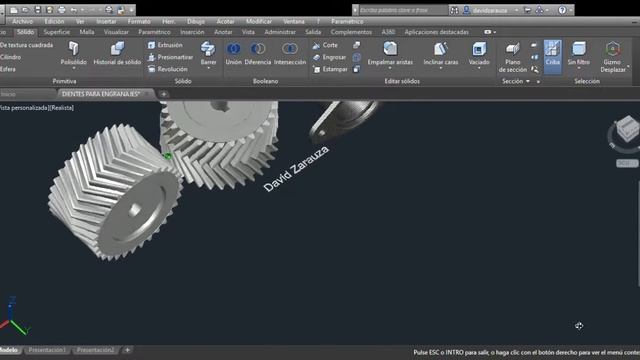Use the Engrosar thicken tool
Viewport: 640px width, 360px height.
[329, 57]
